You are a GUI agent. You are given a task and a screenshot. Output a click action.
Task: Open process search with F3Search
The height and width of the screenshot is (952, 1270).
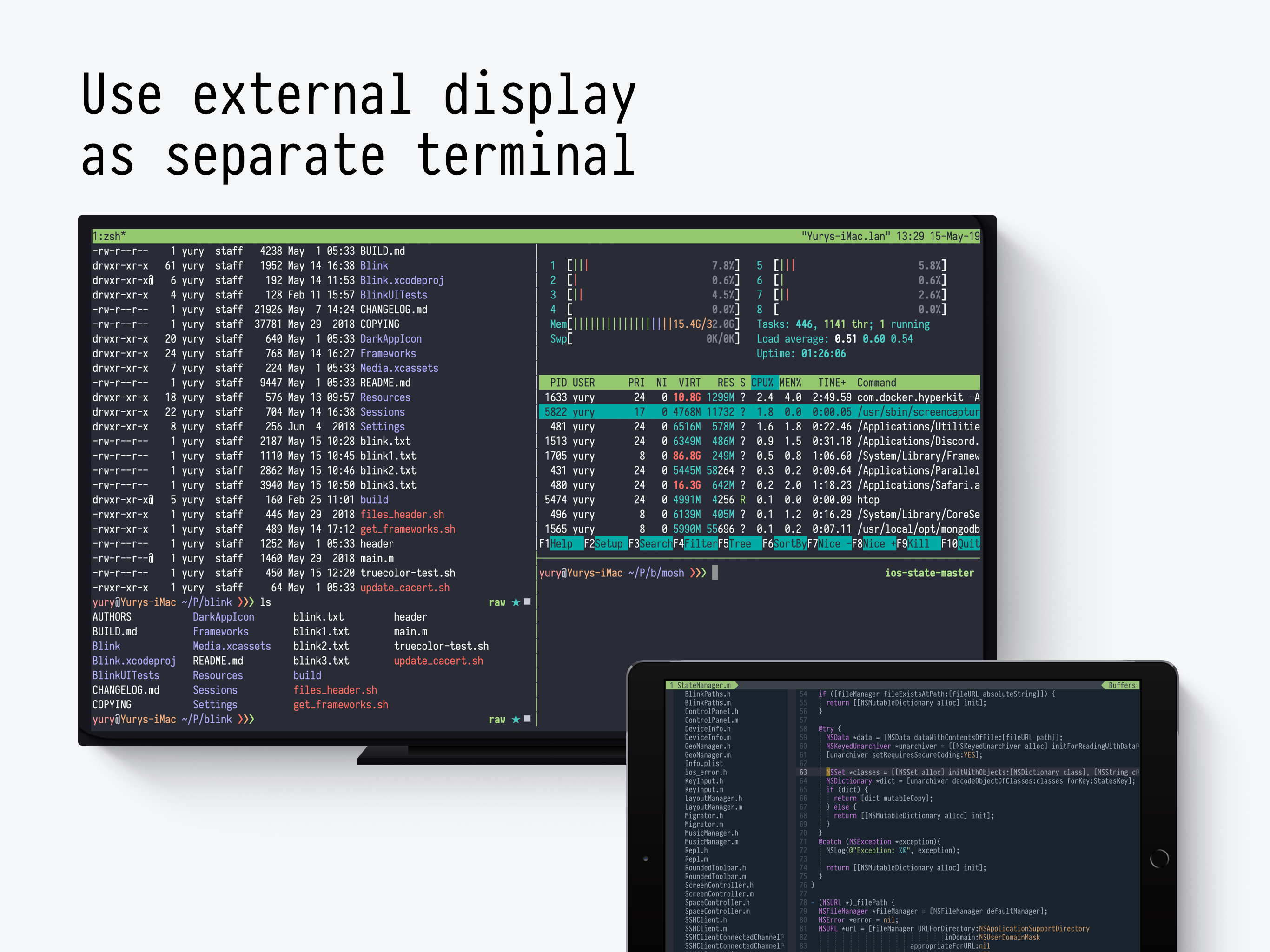[x=652, y=543]
